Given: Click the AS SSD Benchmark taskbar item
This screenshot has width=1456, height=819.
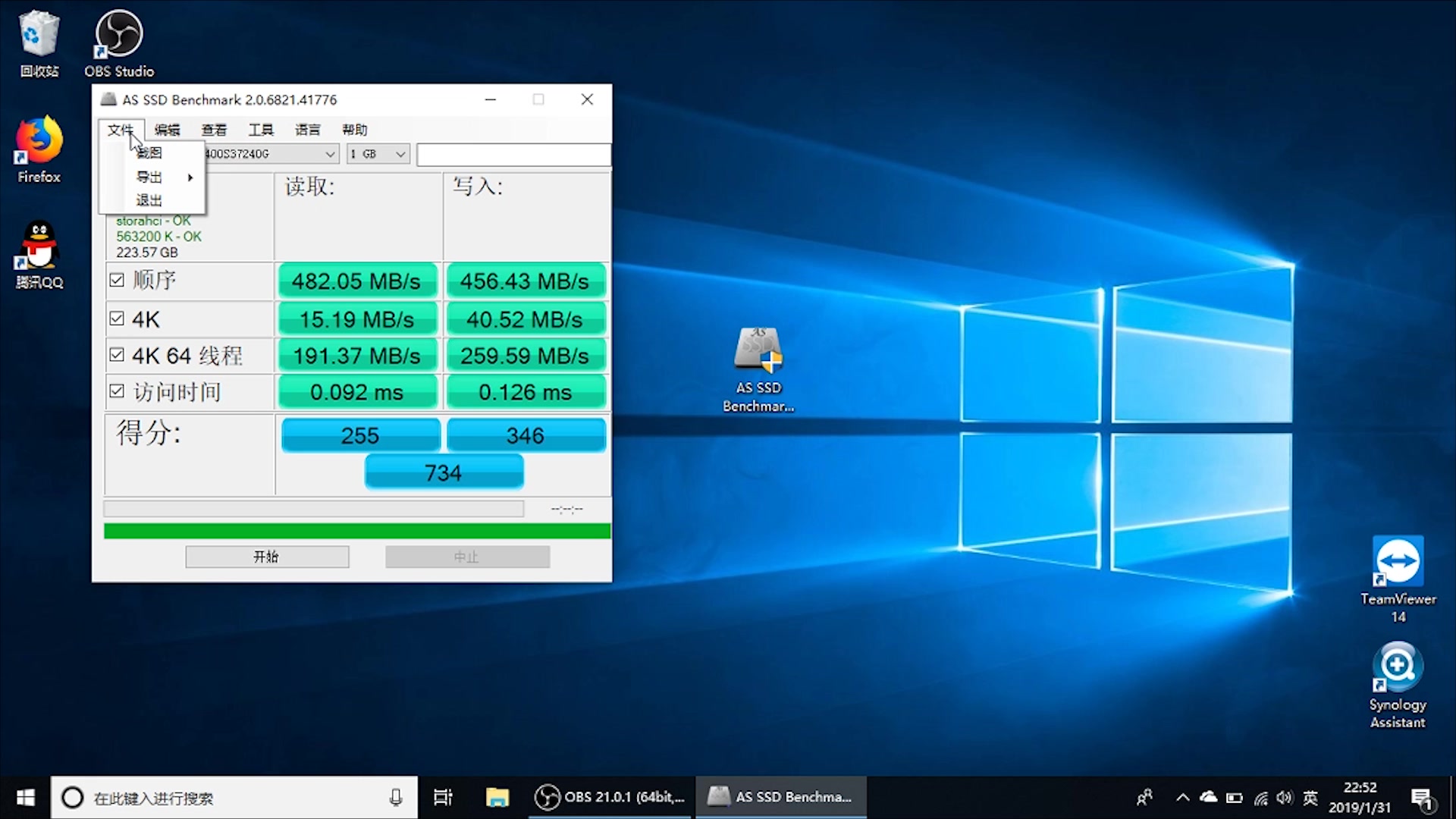Looking at the screenshot, I should pos(781,797).
